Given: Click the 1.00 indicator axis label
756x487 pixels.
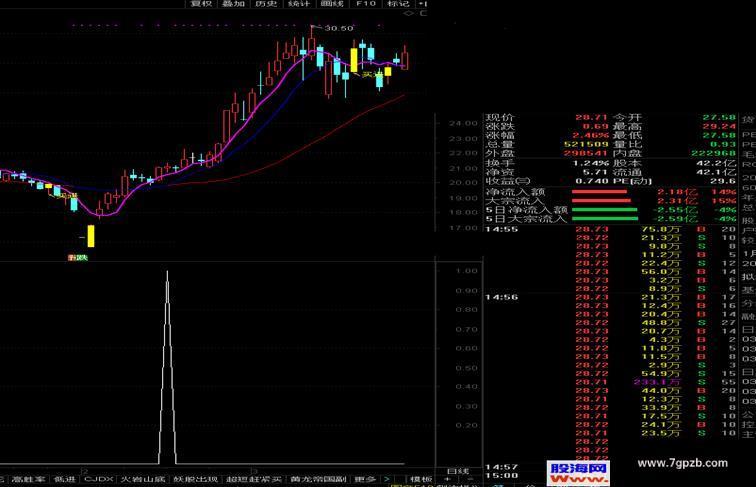Looking at the screenshot, I should (x=466, y=271).
